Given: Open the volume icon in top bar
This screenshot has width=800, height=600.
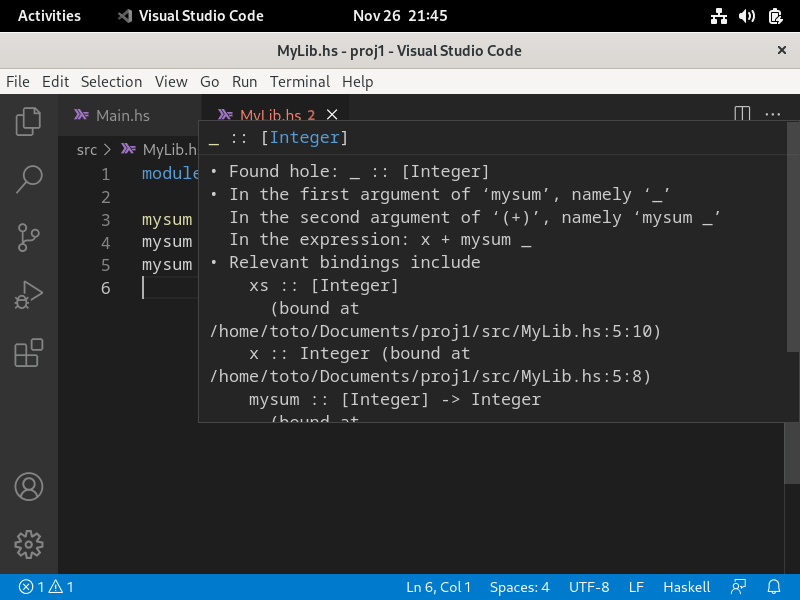Looking at the screenshot, I should [x=749, y=15].
